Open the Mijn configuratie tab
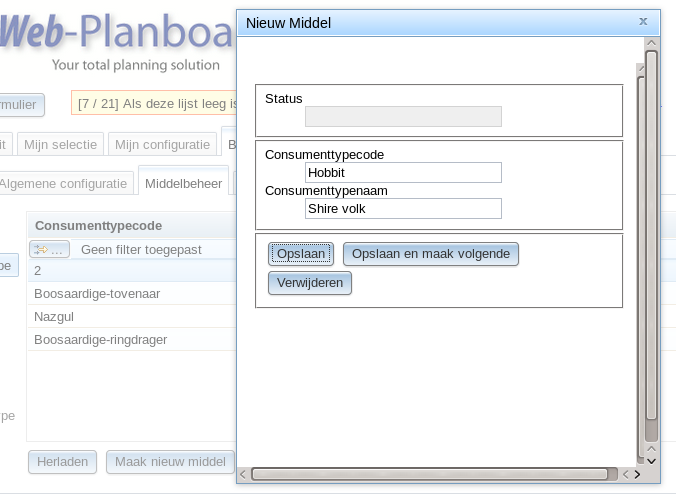 click(x=162, y=144)
